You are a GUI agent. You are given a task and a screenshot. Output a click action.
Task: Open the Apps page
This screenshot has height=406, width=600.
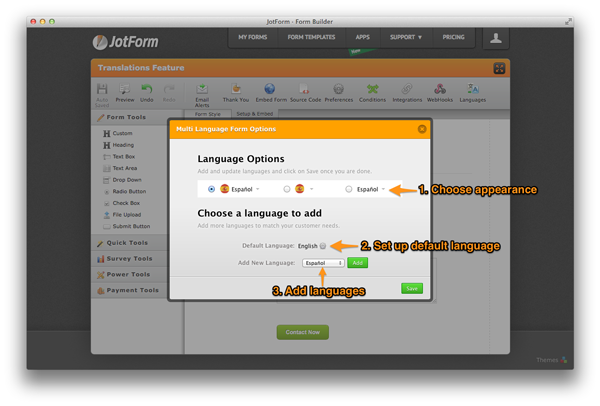(362, 37)
